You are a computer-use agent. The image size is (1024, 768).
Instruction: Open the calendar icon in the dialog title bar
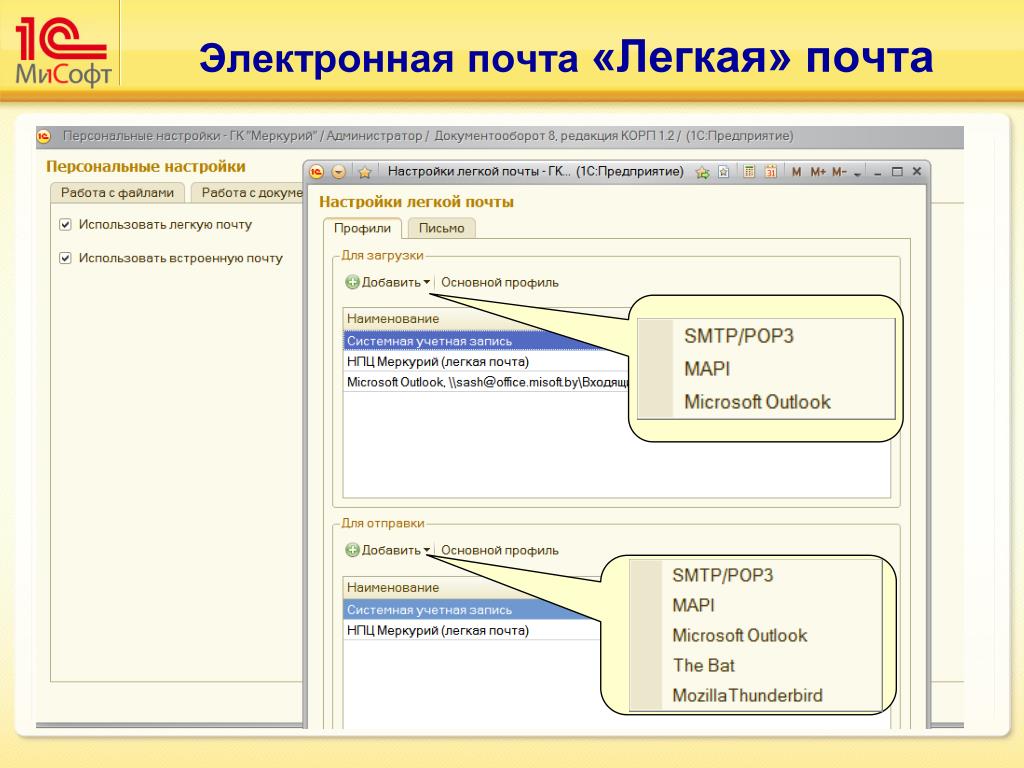point(771,172)
